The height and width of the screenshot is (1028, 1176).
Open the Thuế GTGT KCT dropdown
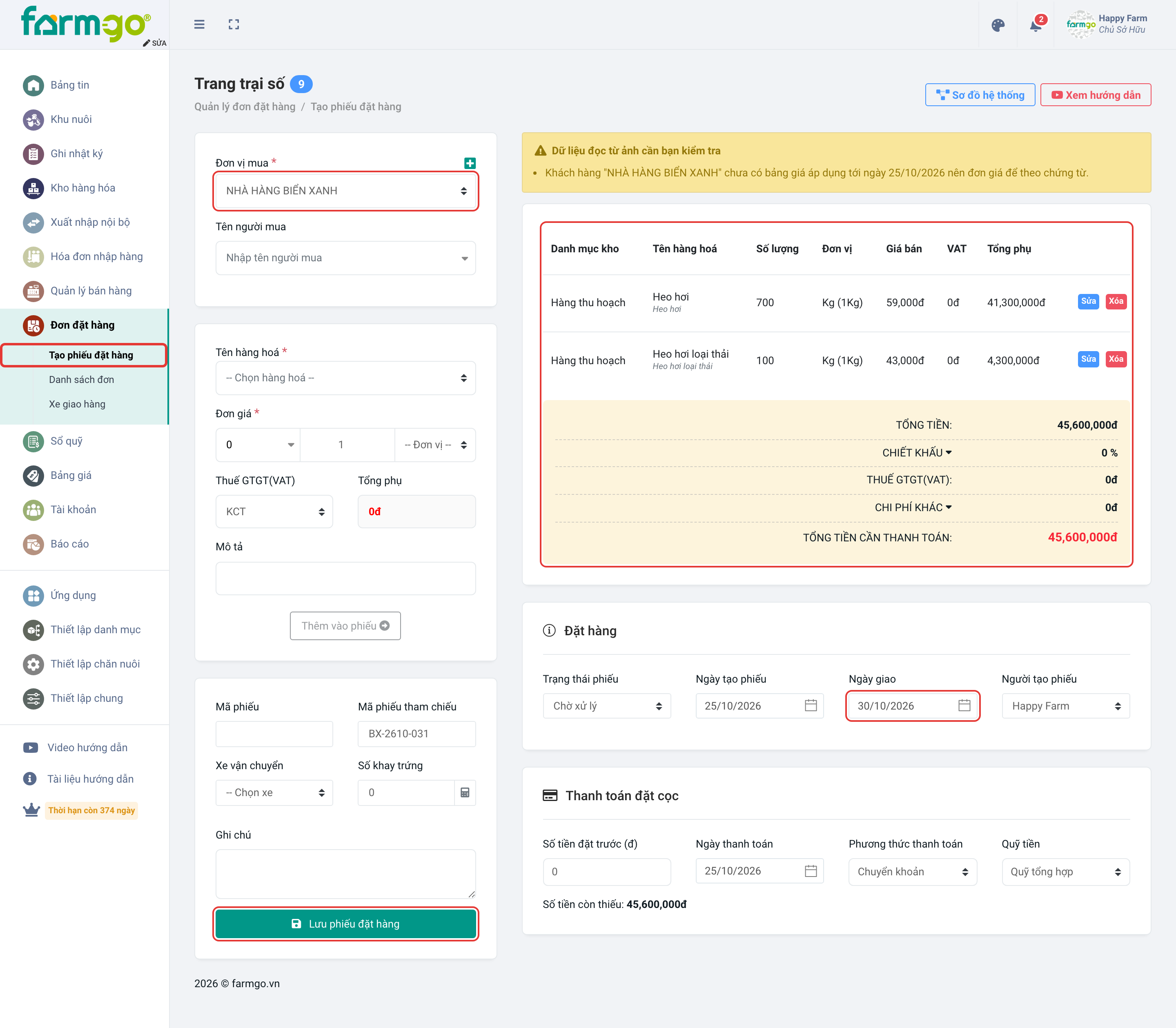tap(274, 512)
